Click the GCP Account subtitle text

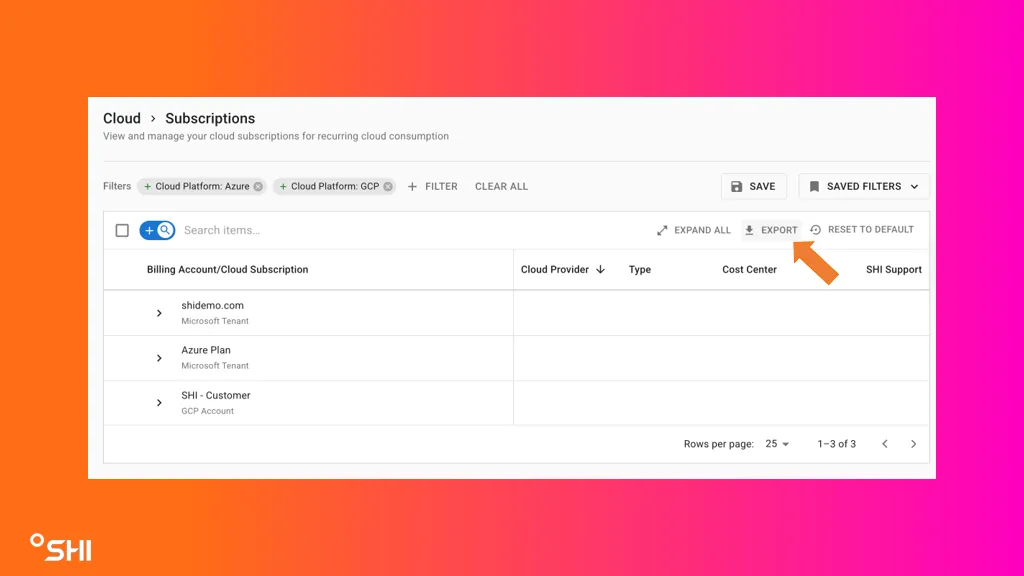[208, 411]
